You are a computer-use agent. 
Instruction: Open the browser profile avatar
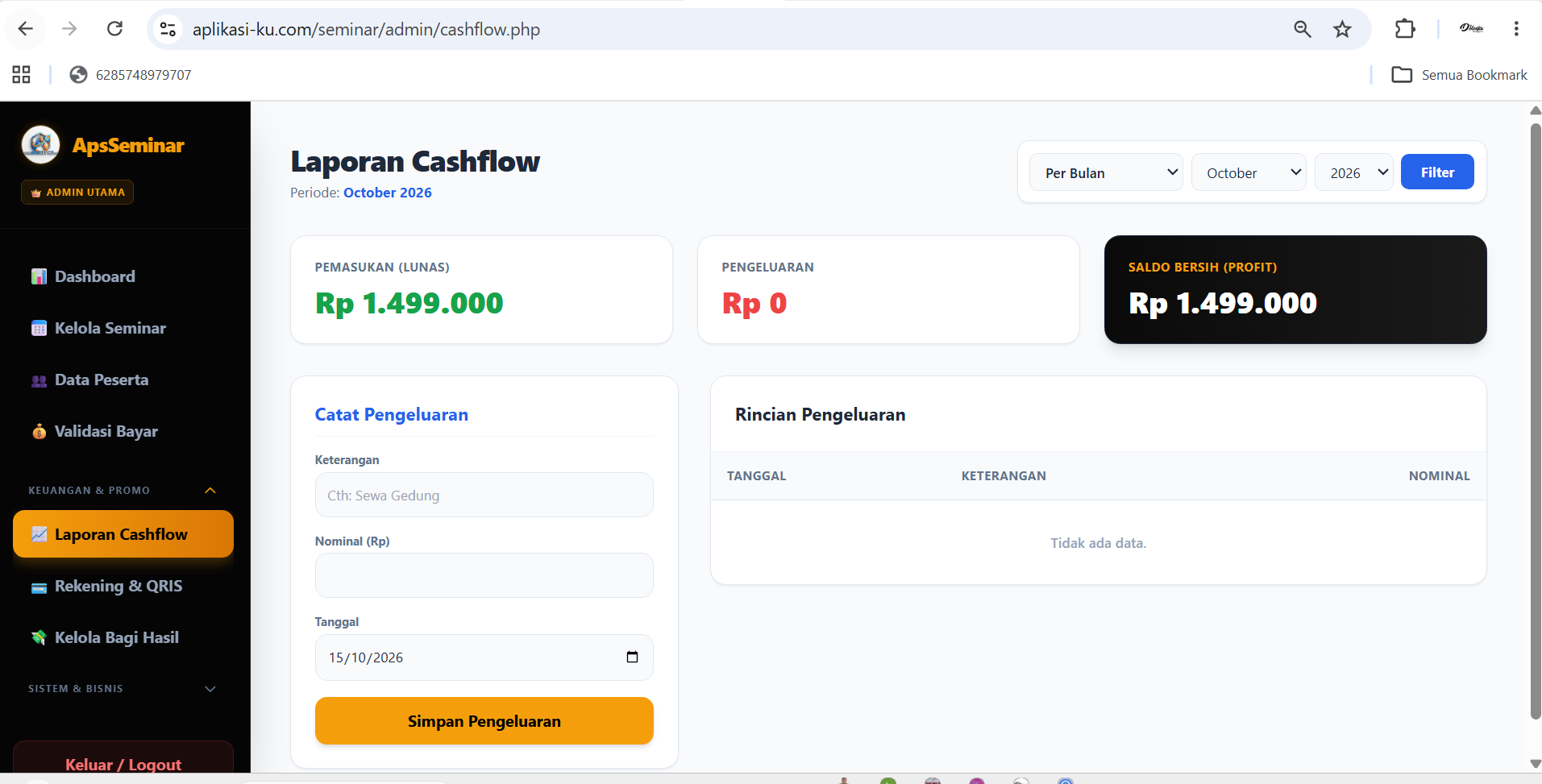pos(1471,29)
